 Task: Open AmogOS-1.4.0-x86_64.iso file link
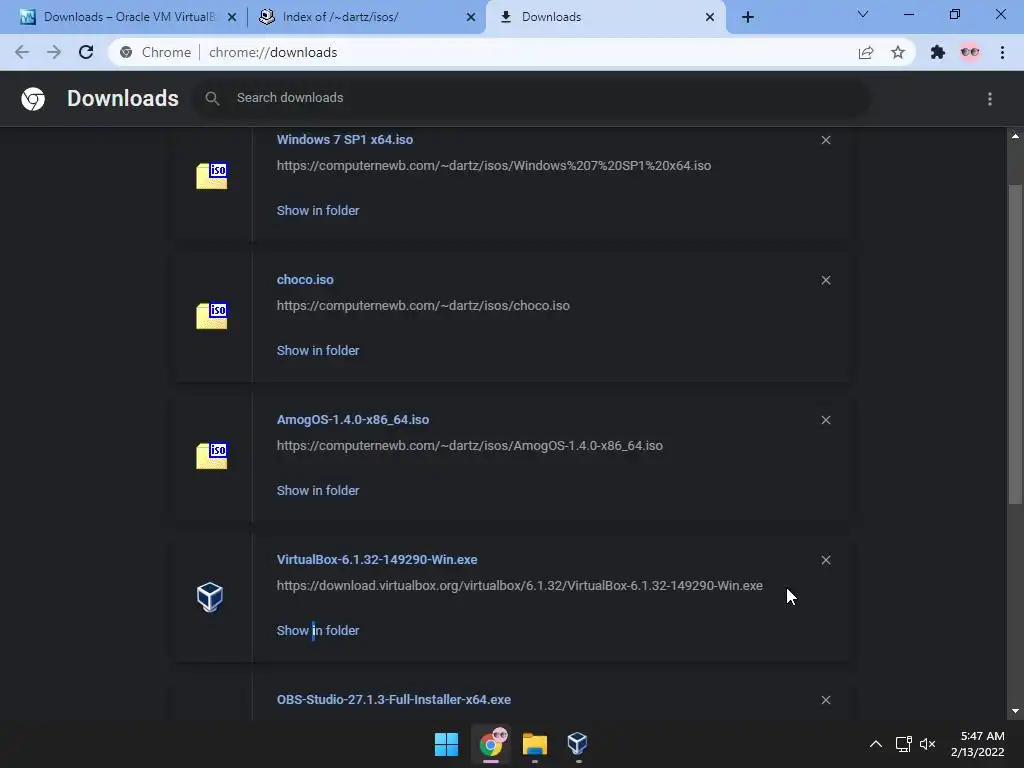click(x=353, y=420)
